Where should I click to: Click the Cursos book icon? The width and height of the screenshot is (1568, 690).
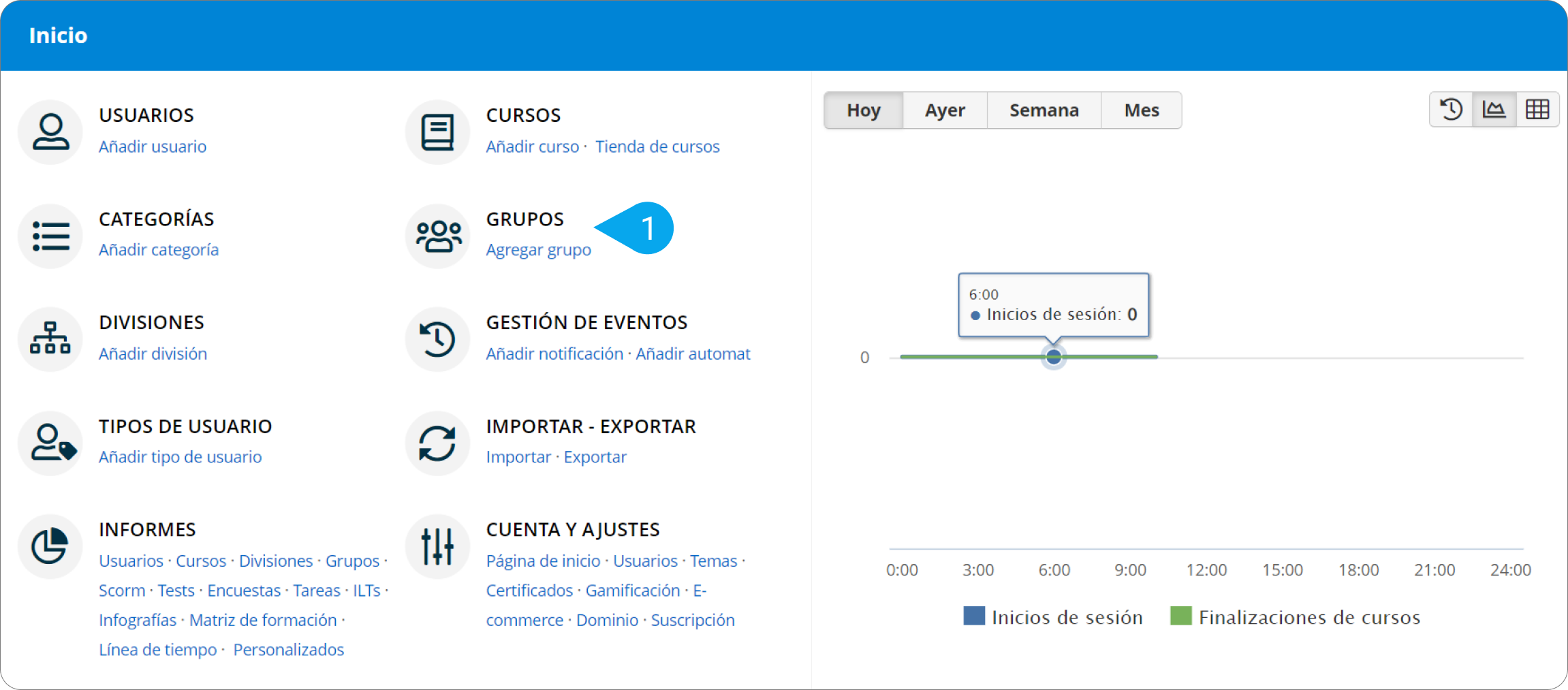(x=437, y=132)
